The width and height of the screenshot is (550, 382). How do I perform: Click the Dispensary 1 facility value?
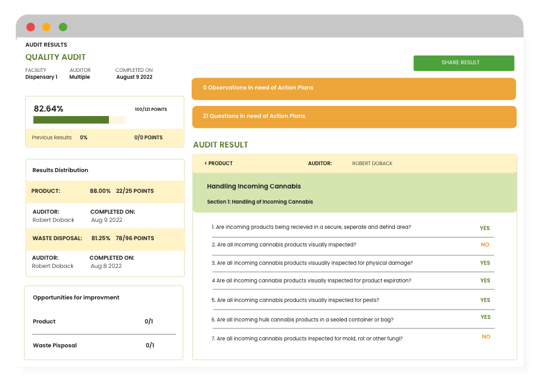tap(41, 77)
